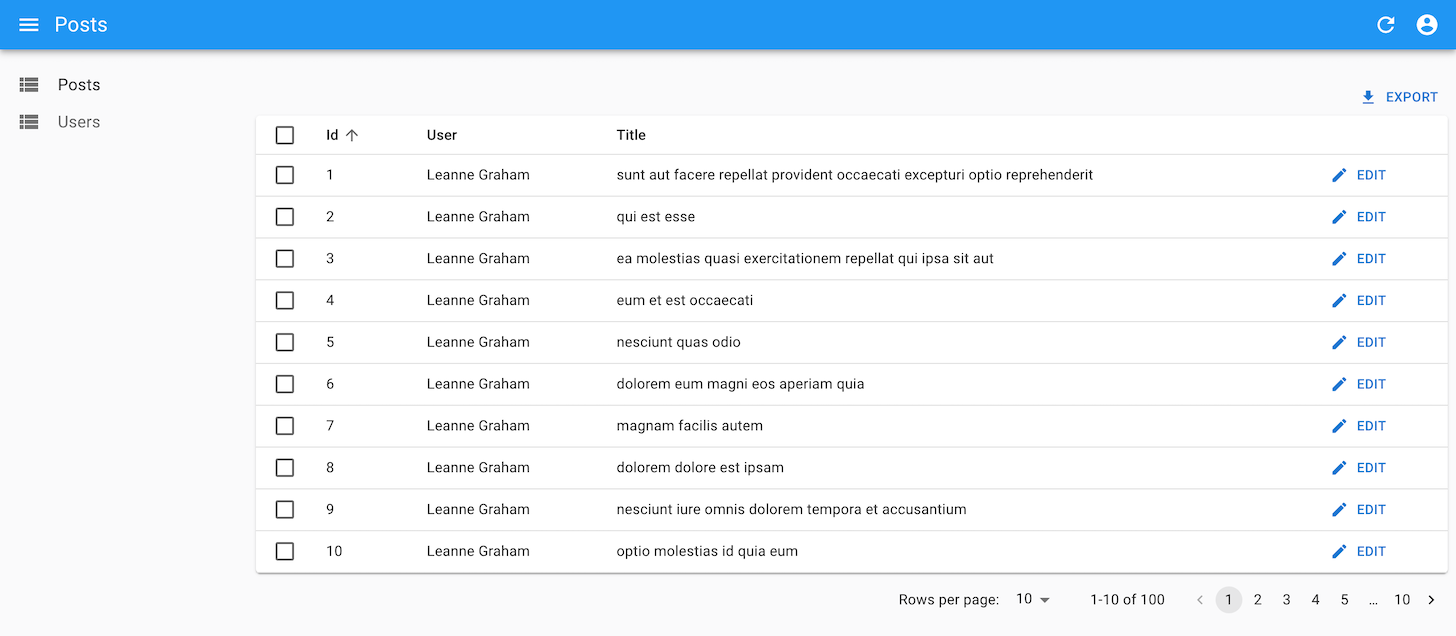Screen dimensions: 1456x636
Task: Jump to page 10 in the pagination
Action: (x=1402, y=600)
